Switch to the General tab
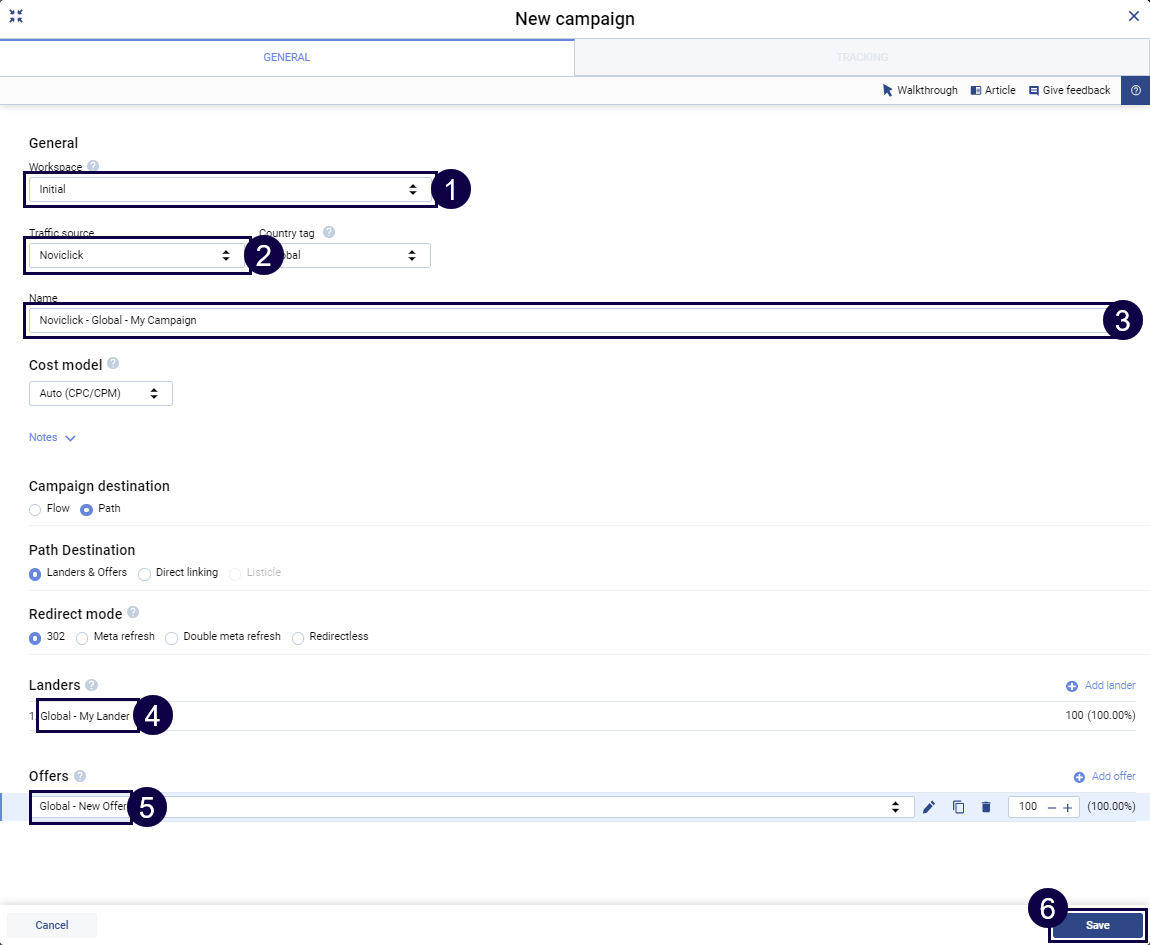 [x=286, y=58]
